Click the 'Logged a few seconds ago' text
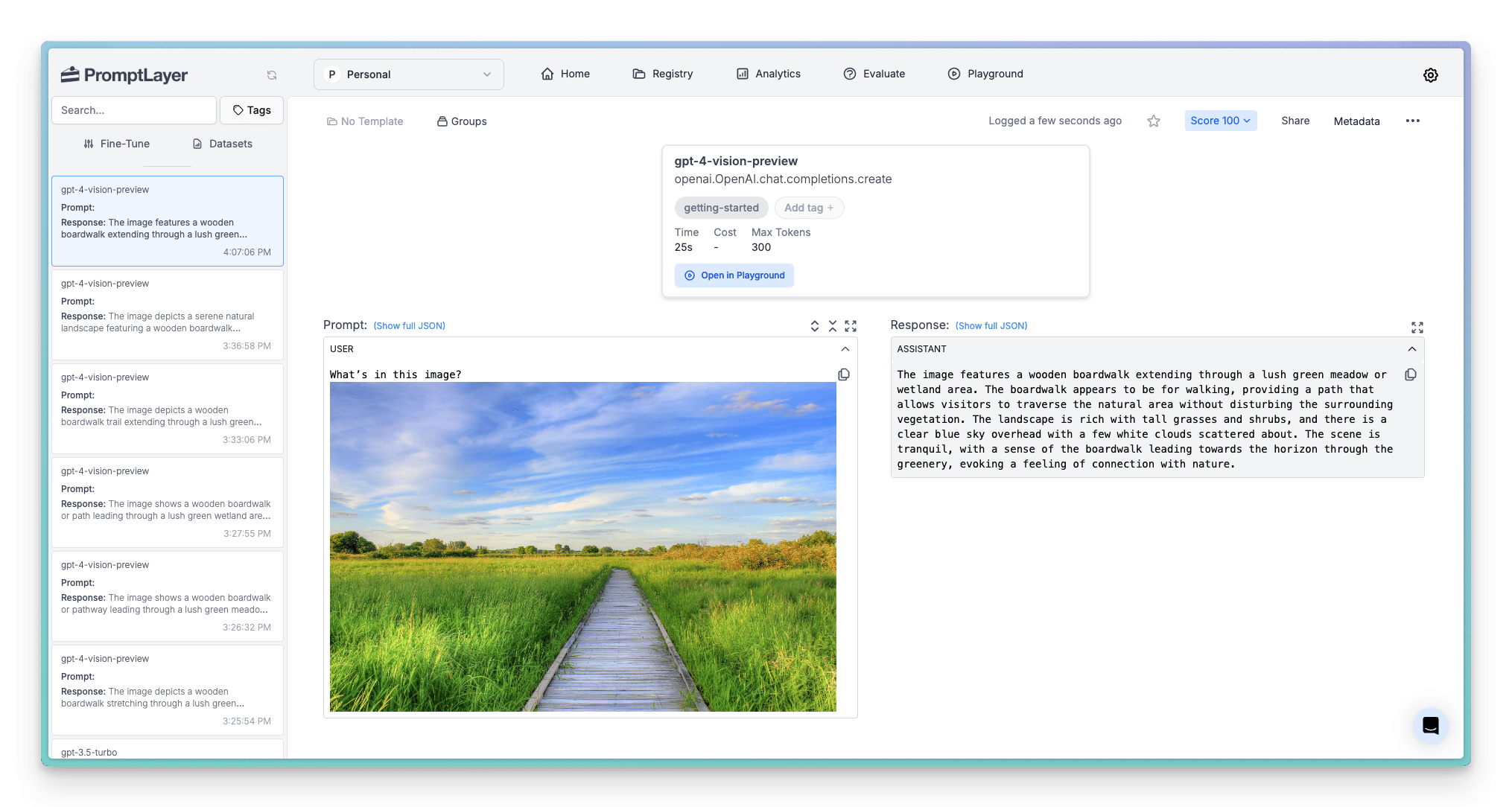The height and width of the screenshot is (807, 1512). (1055, 121)
